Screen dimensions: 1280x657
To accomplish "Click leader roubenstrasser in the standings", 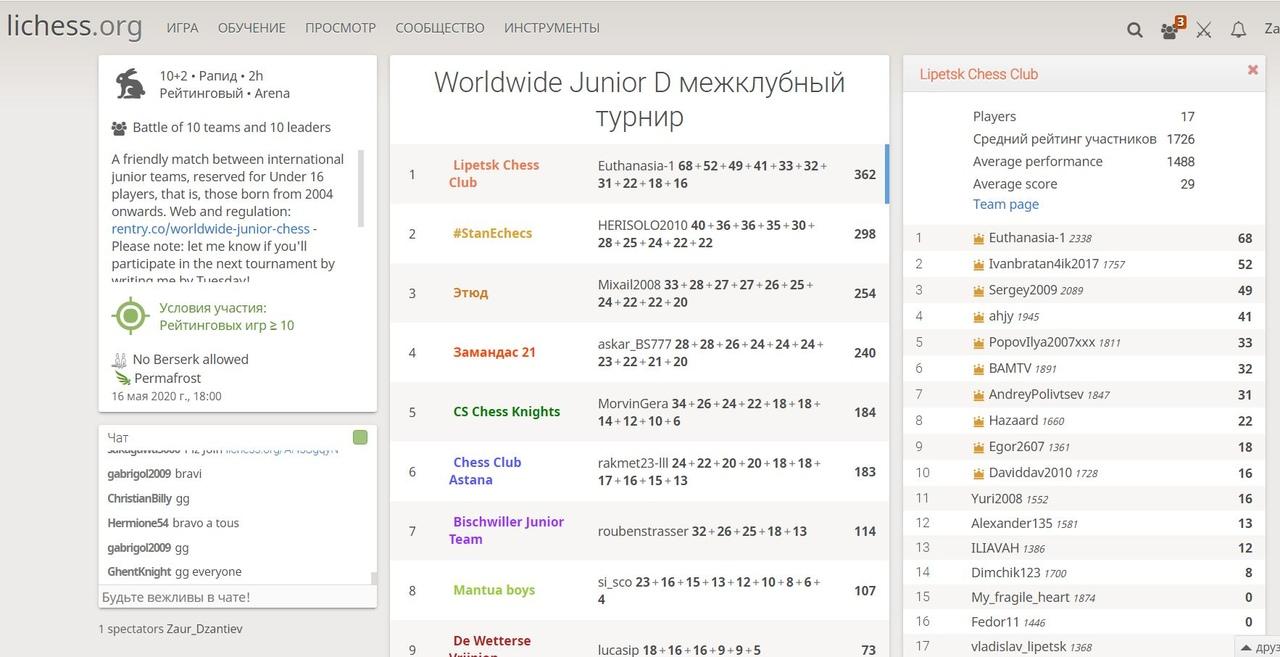I will pos(643,531).
